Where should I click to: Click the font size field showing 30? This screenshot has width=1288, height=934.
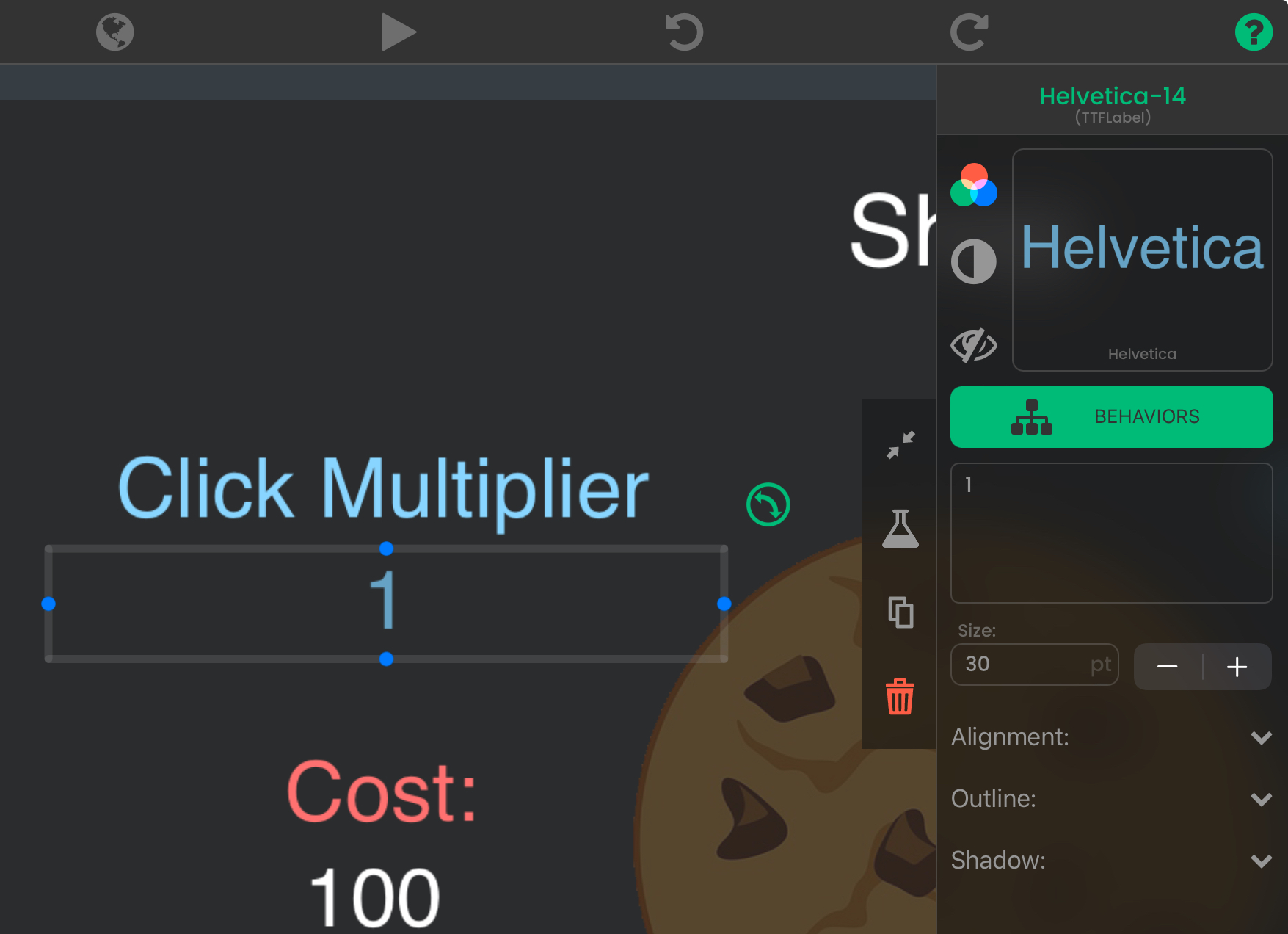coord(1034,665)
